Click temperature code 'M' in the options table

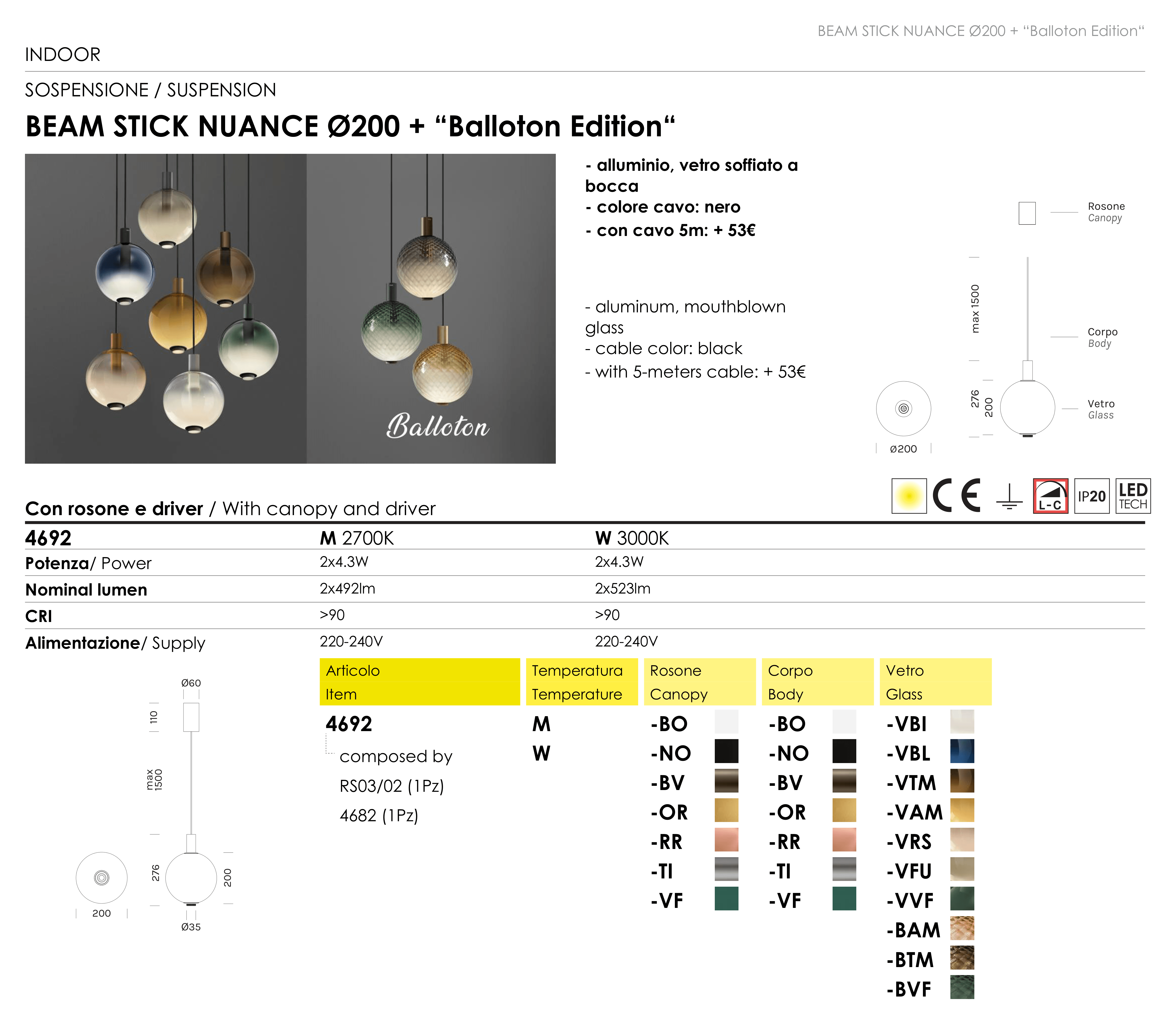(x=541, y=724)
